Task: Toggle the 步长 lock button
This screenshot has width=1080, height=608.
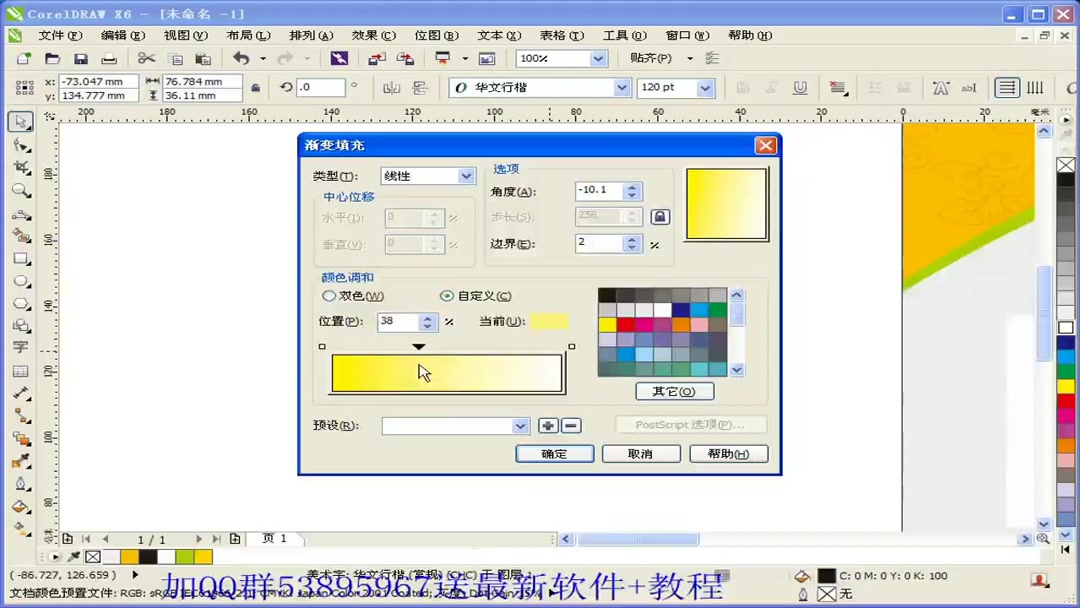Action: click(x=660, y=216)
